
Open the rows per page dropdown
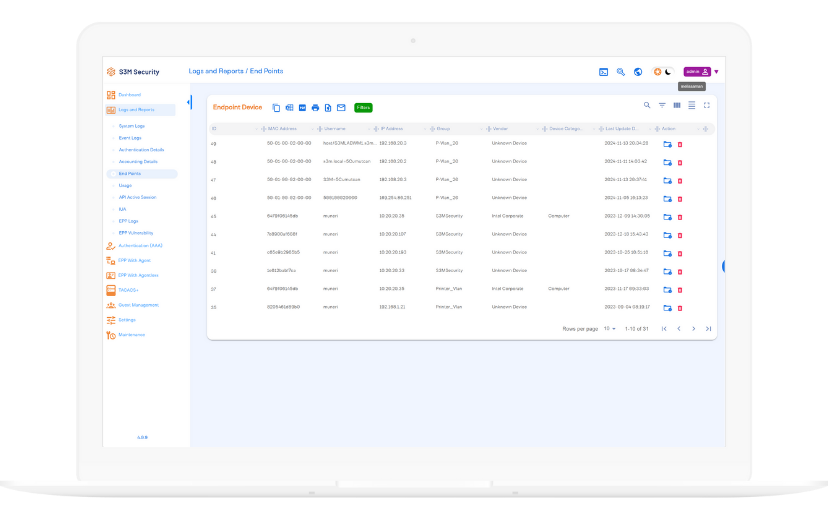point(610,329)
